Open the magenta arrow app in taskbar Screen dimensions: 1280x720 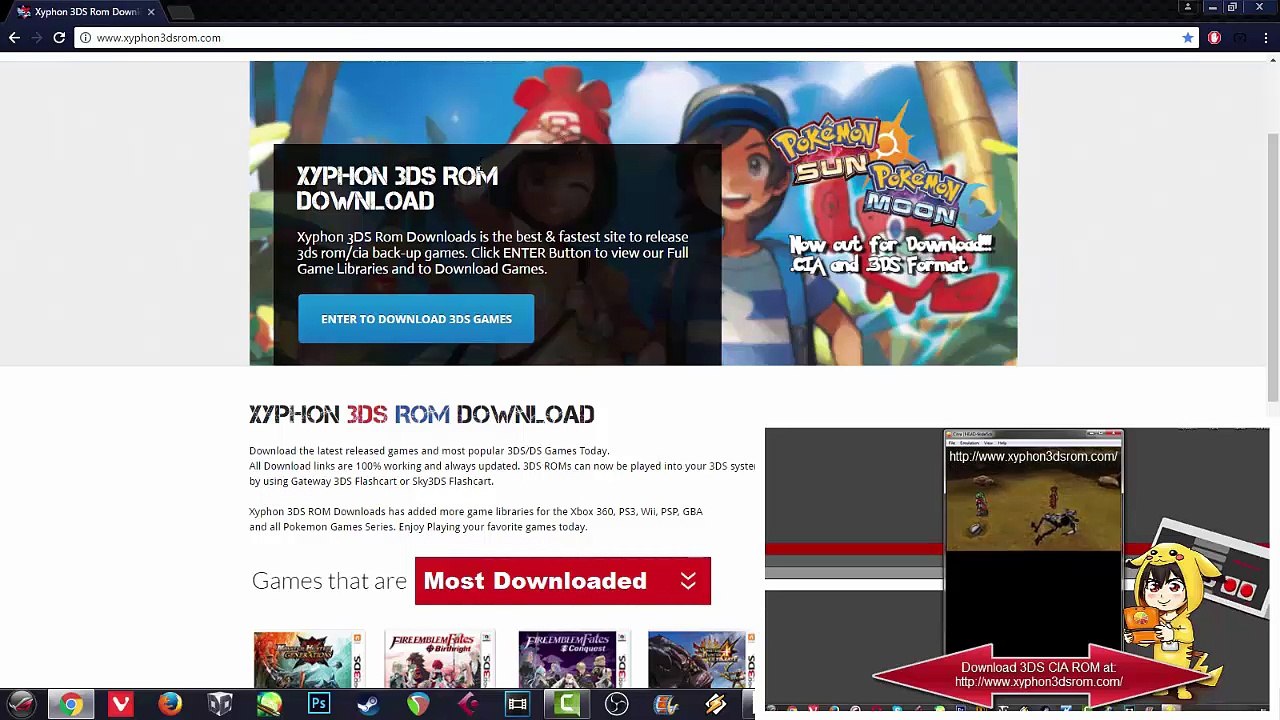point(468,705)
